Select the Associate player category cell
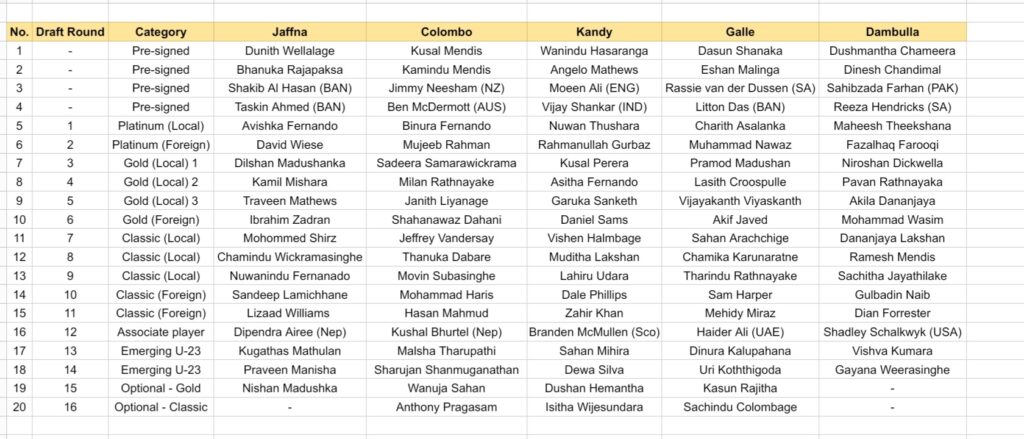The width and height of the screenshot is (1024, 439). point(161,332)
